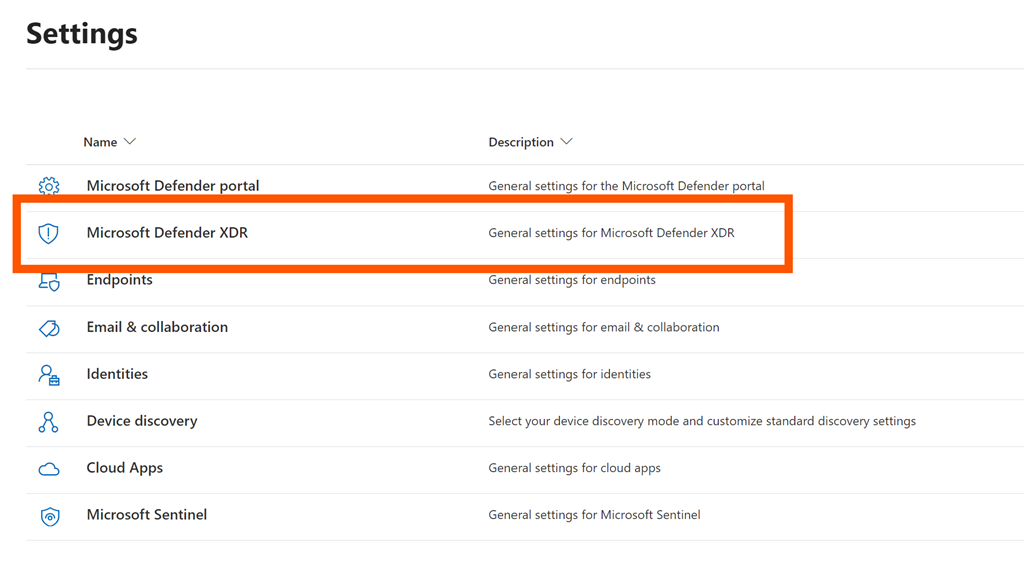Expand the Description column sort chevron
Image resolution: width=1024 pixels, height=568 pixels.
(567, 142)
